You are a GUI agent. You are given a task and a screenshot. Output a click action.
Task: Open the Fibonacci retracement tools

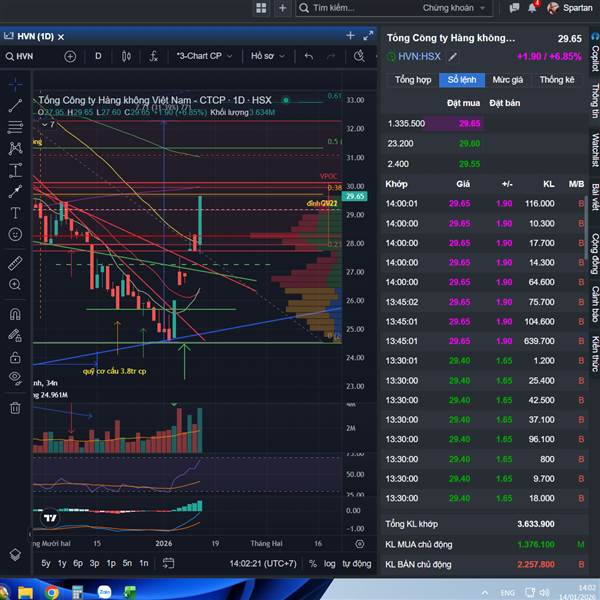15,127
